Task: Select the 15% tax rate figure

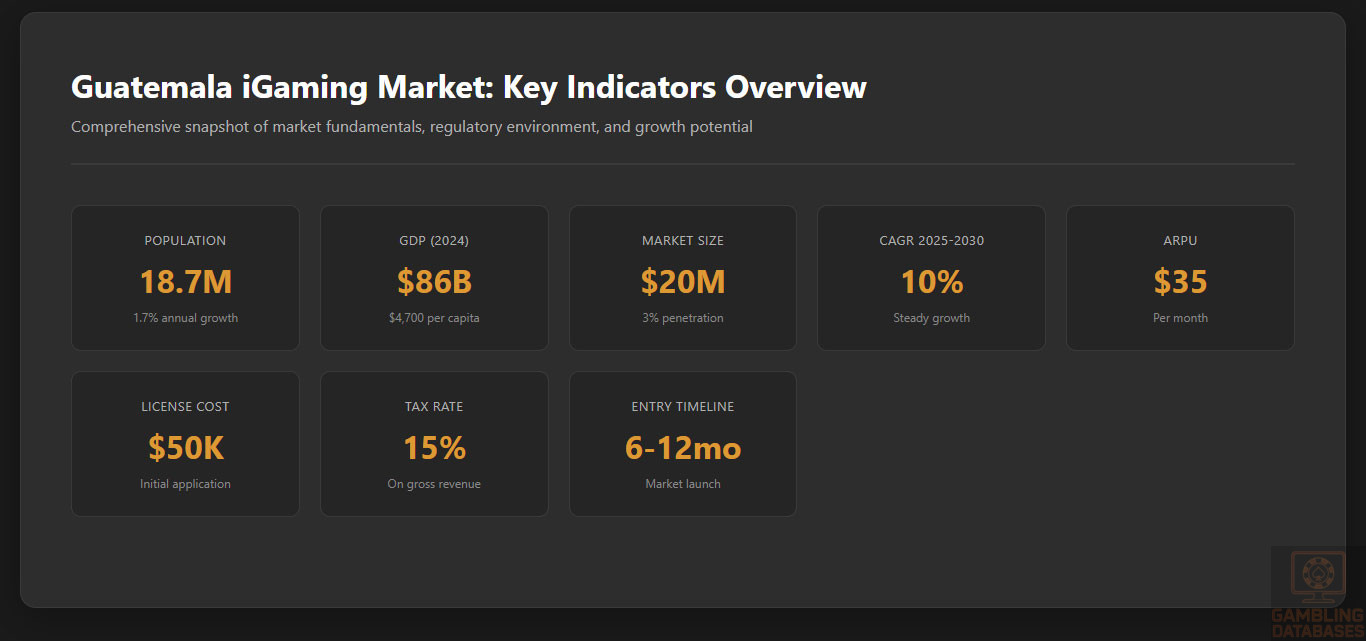Action: click(434, 448)
